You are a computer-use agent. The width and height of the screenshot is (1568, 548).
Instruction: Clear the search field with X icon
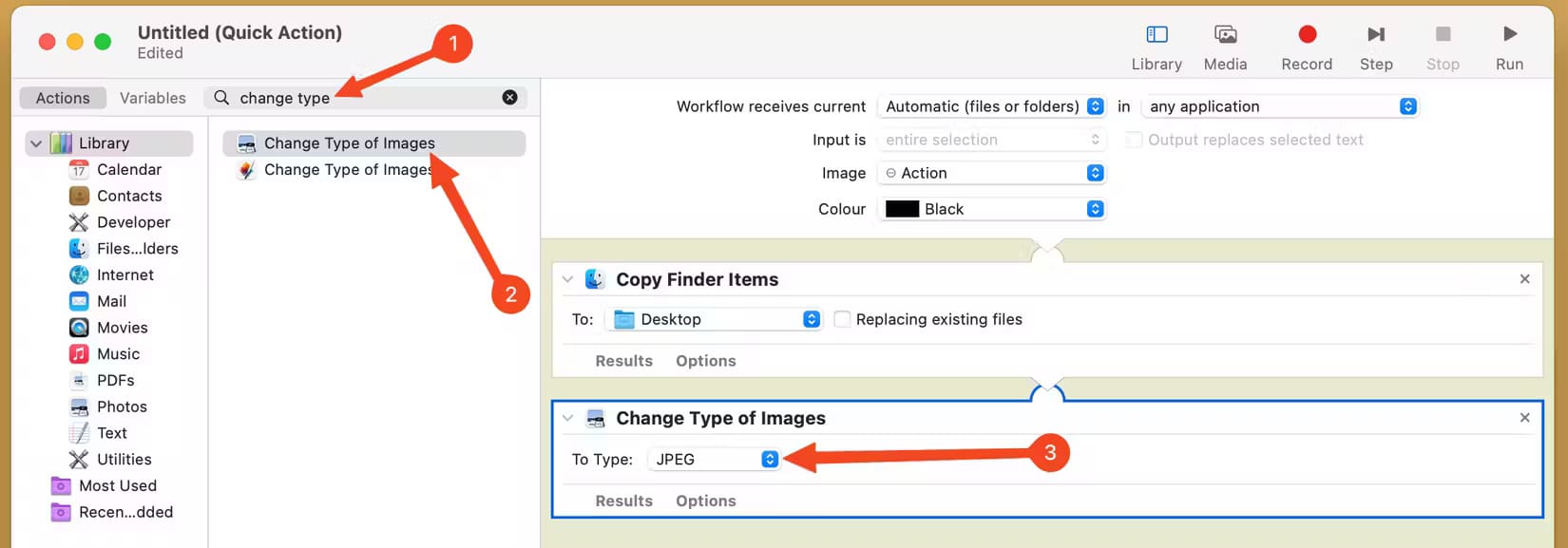[x=510, y=98]
